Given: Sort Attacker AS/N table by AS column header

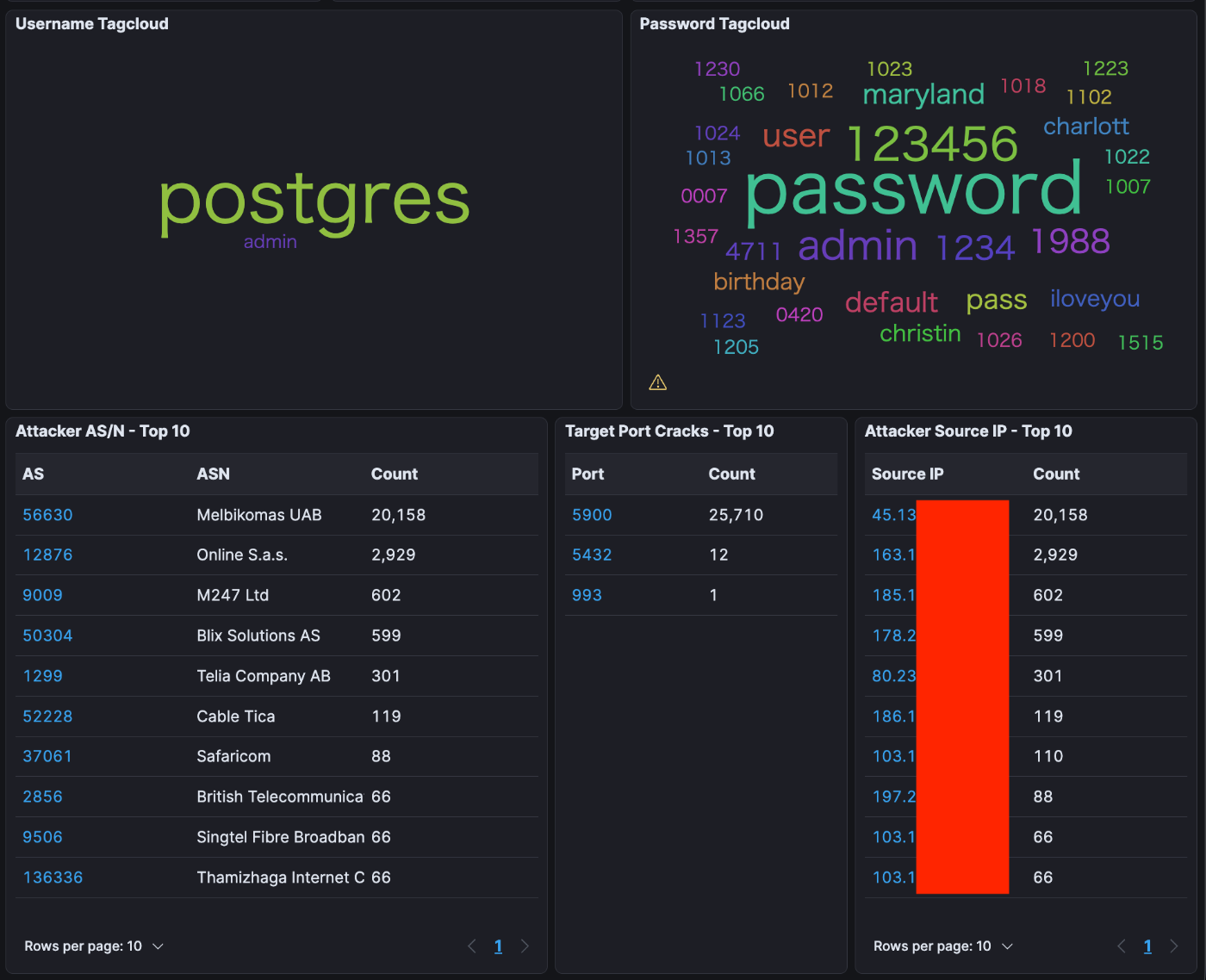Looking at the screenshot, I should click(x=33, y=474).
